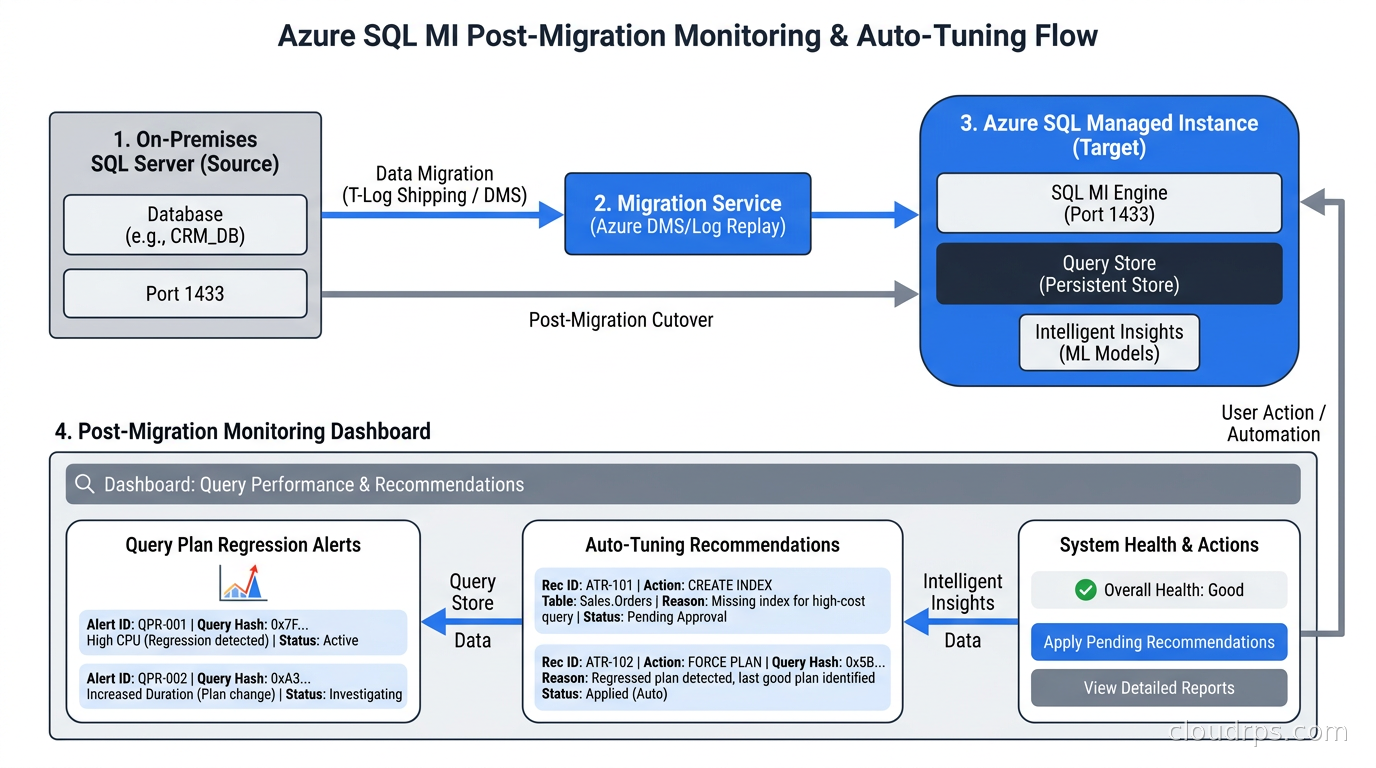Open recommendation ATR-101 CREATE INDEX card

pyautogui.click(x=712, y=601)
